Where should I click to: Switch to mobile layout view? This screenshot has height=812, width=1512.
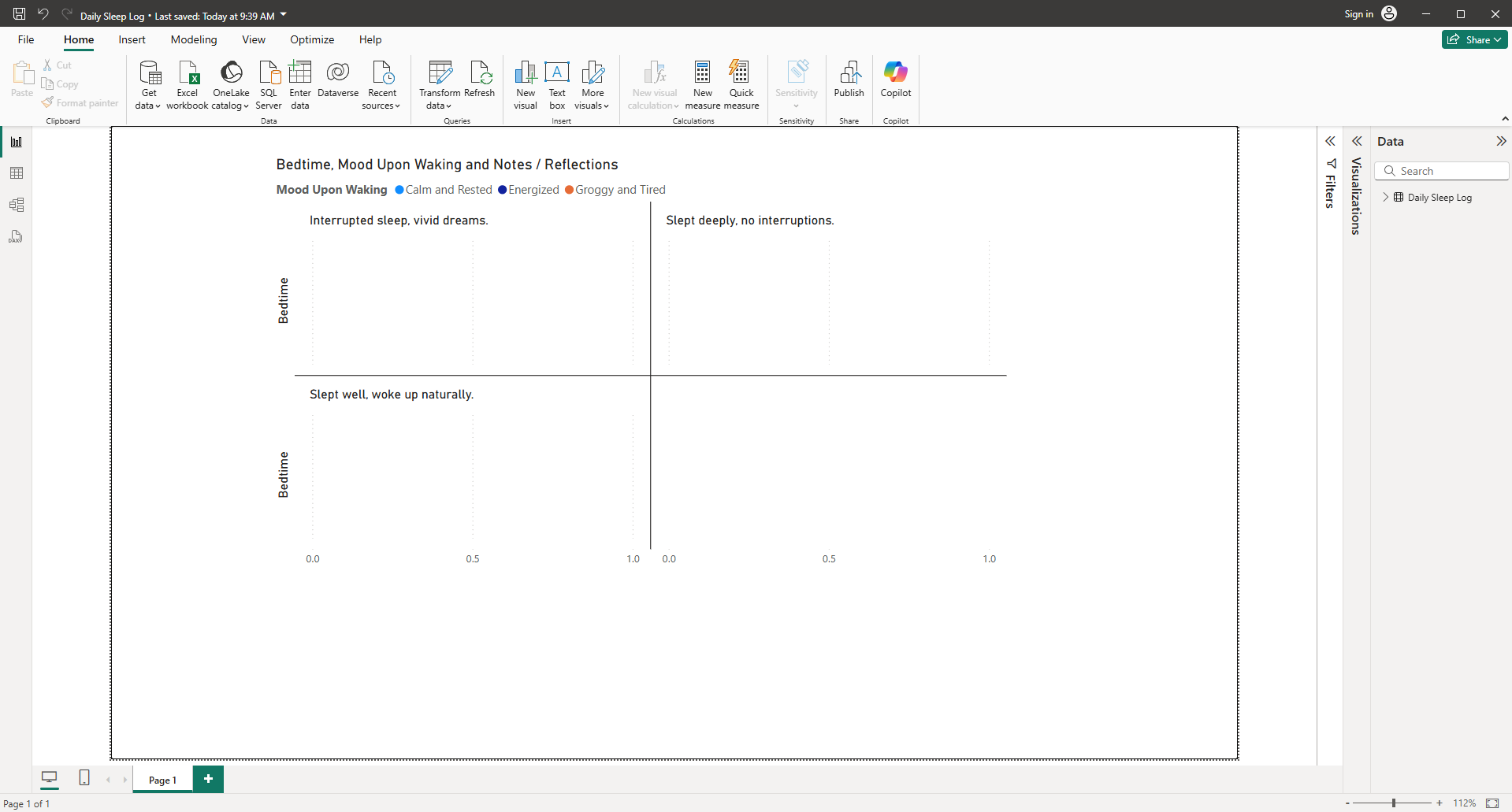[x=84, y=778]
